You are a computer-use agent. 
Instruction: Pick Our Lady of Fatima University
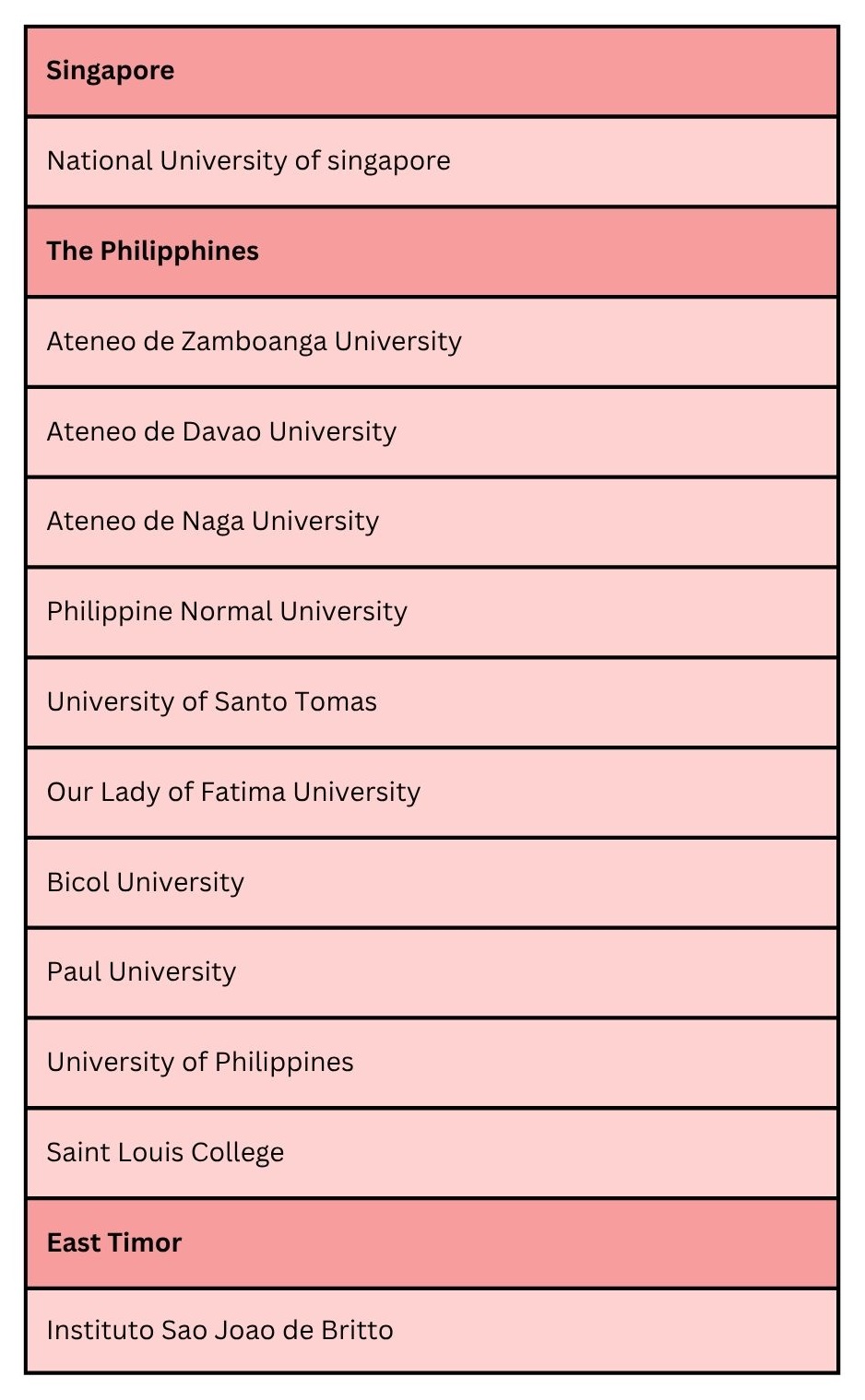[432, 793]
